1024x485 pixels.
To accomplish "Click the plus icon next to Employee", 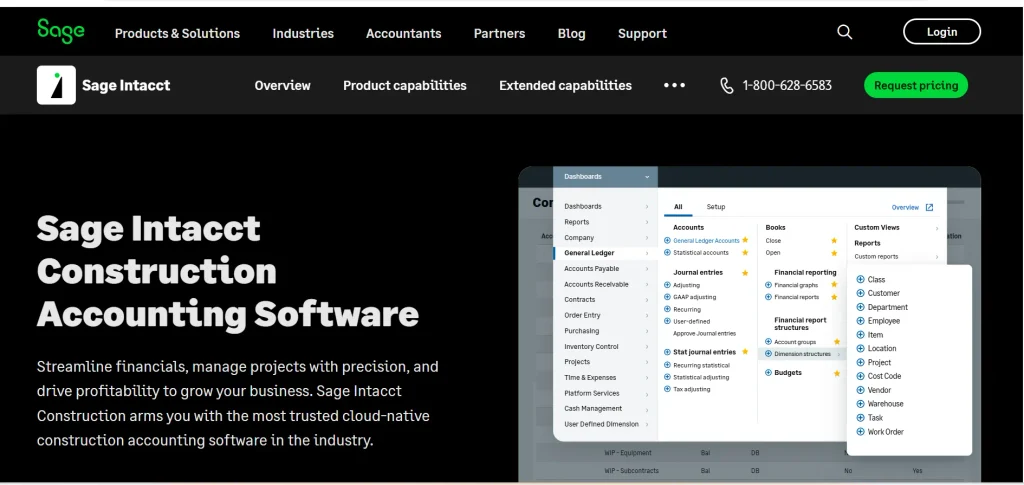I will (860, 321).
